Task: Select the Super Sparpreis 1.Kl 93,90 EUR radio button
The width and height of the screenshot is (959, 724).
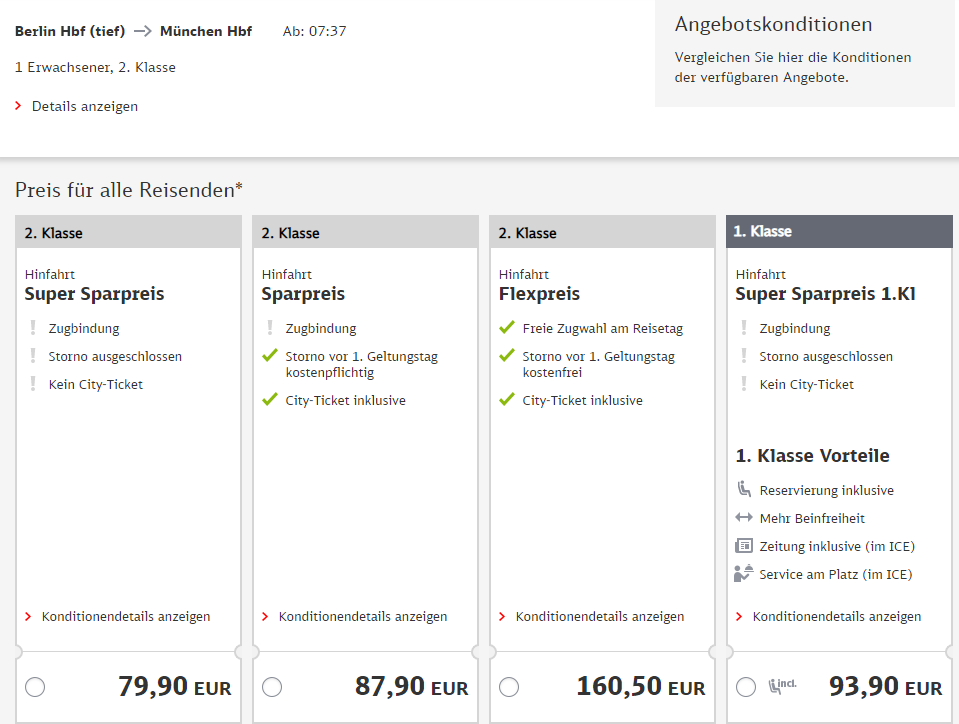Action: (x=746, y=687)
